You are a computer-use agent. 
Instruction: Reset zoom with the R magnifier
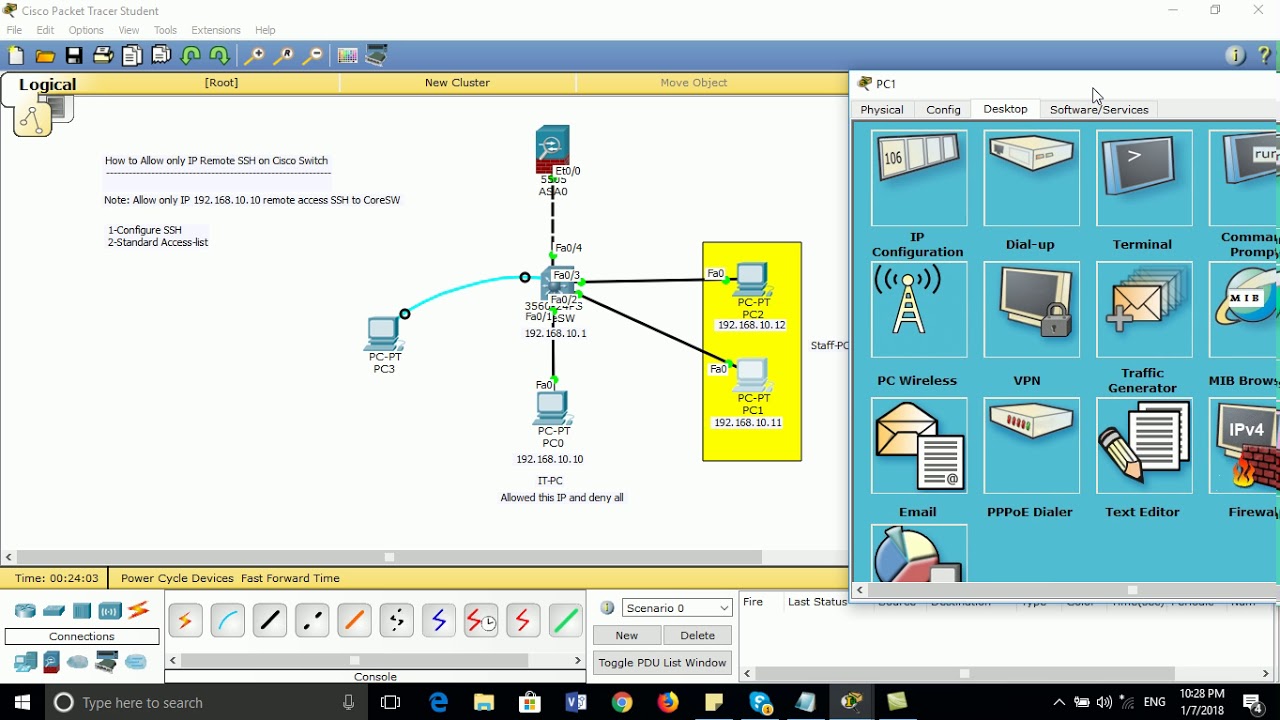(x=284, y=56)
